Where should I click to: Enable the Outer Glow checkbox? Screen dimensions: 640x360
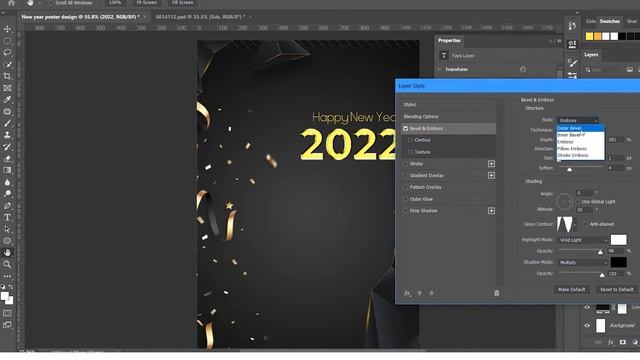point(406,199)
